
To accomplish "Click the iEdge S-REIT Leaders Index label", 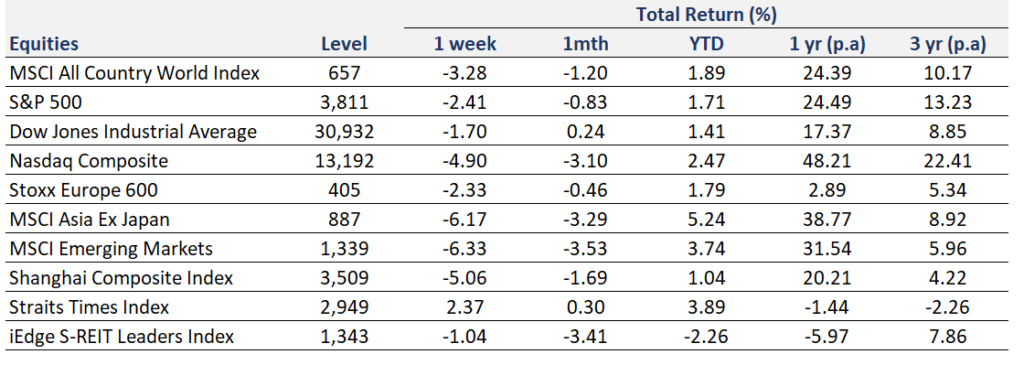I will click(x=121, y=336).
